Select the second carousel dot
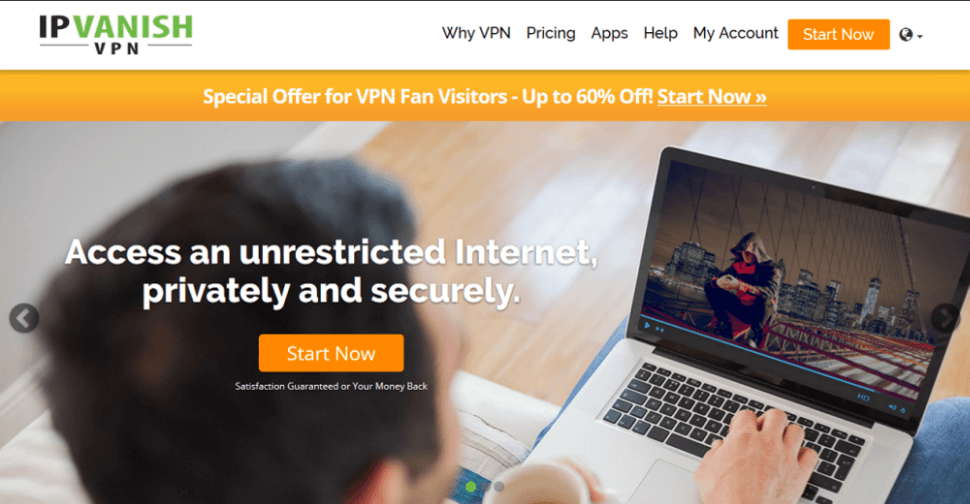Screen dimensions: 970x504 [486, 487]
